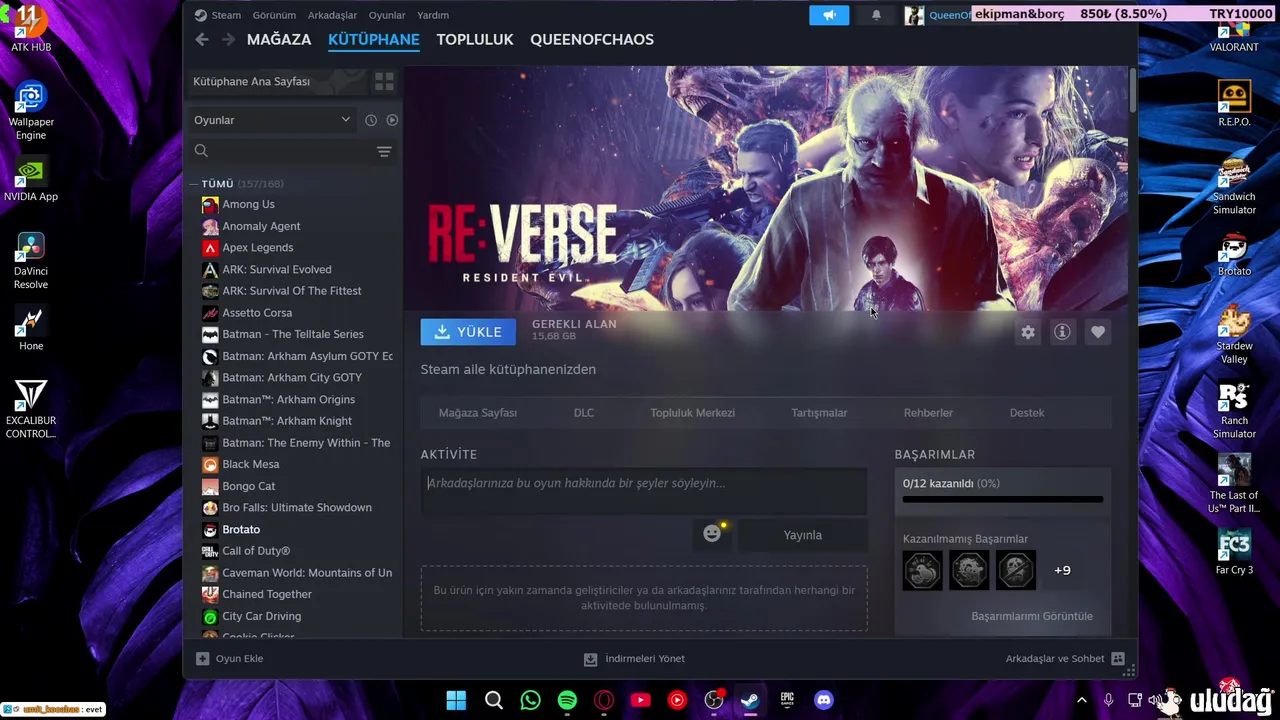Open the Windows Start button
Image resolution: width=1280 pixels, height=720 pixels.
456,700
